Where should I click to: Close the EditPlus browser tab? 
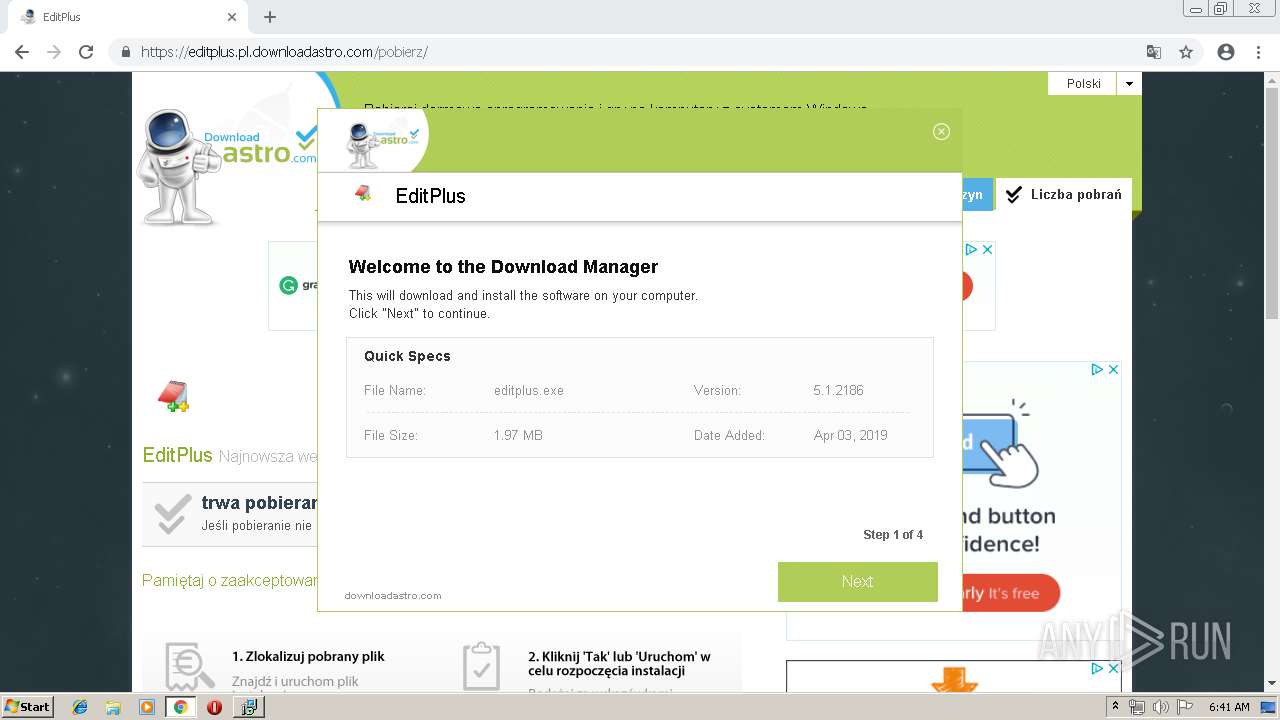point(232,17)
